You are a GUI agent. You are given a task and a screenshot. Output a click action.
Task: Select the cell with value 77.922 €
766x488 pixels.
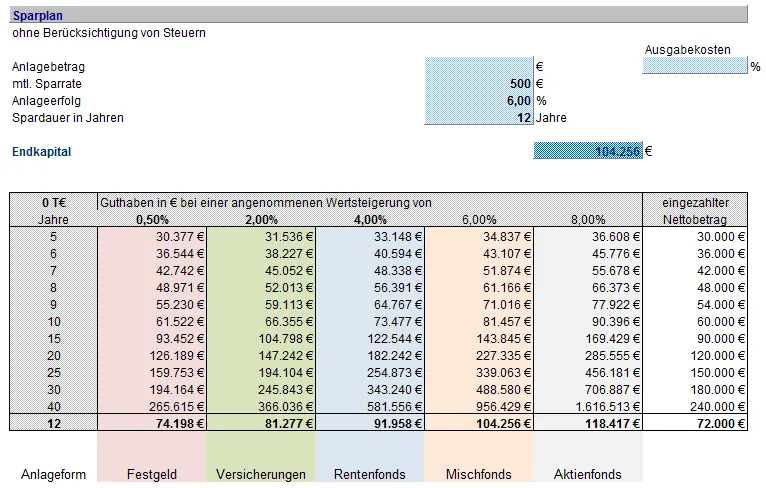[588, 305]
